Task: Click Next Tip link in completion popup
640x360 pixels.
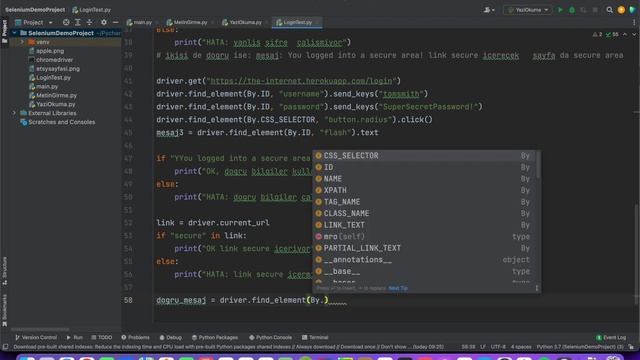Action: click(x=398, y=288)
